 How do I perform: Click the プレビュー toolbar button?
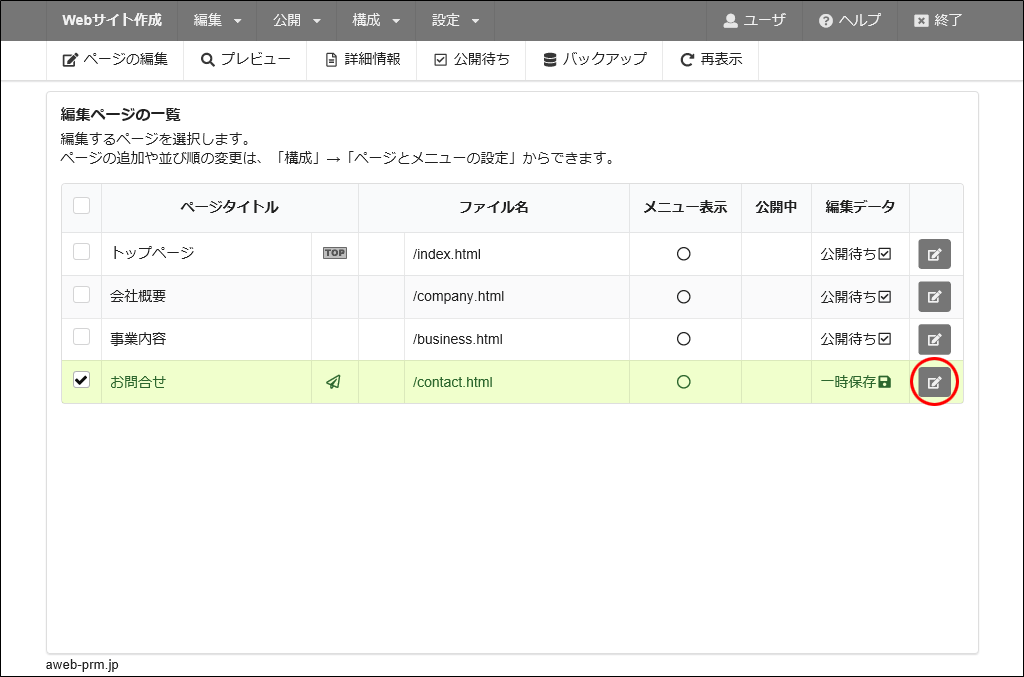pyautogui.click(x=245, y=60)
